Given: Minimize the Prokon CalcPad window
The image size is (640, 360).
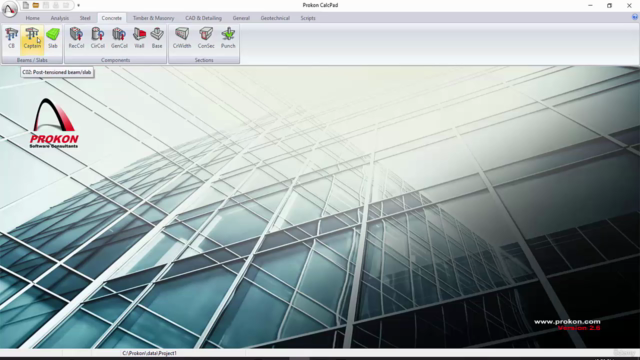Looking at the screenshot, I should [x=590, y=5].
